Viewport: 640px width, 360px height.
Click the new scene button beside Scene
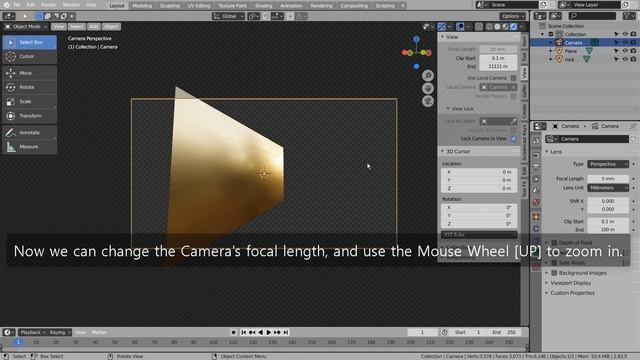(x=543, y=5)
